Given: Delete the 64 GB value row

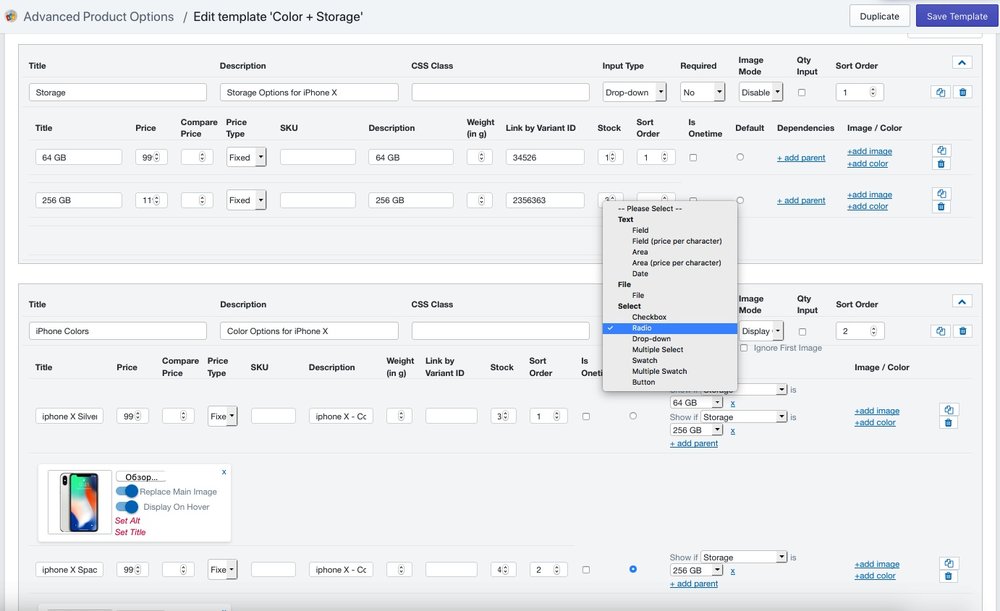Looking at the screenshot, I should point(941,164).
